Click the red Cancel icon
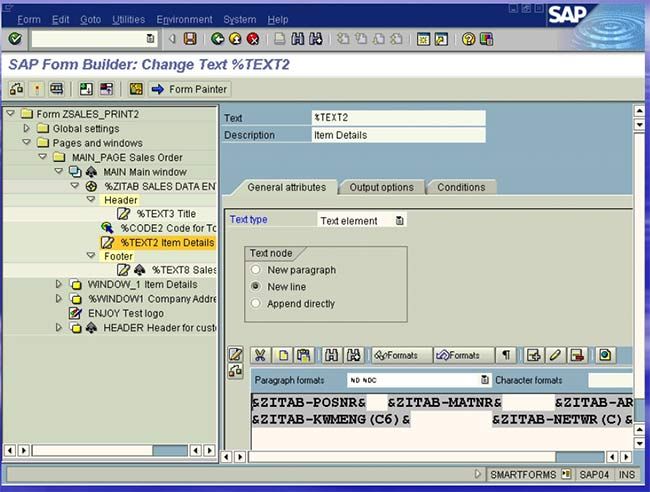This screenshot has height=492, width=650. point(253,39)
